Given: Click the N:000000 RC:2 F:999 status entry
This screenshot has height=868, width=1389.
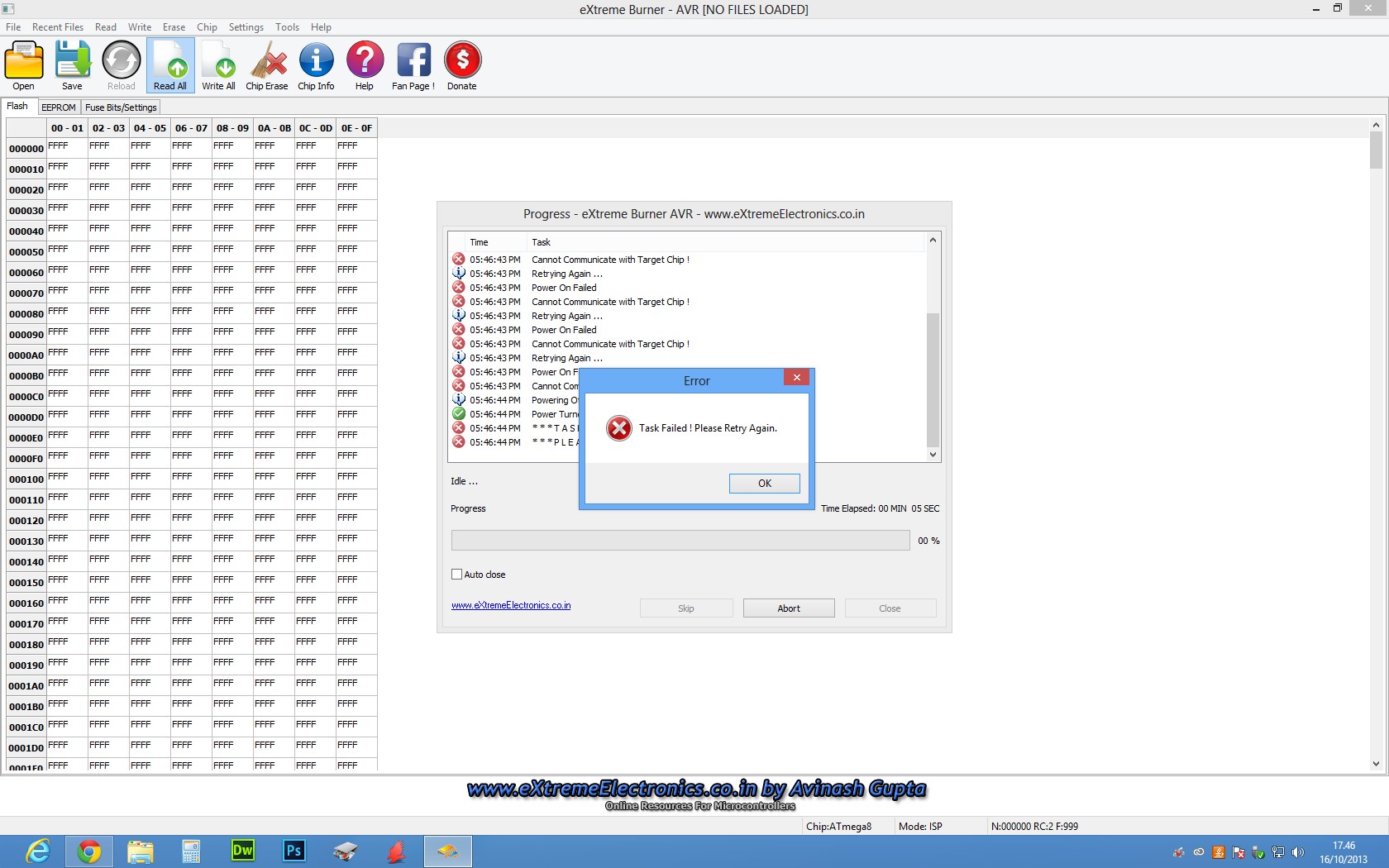Looking at the screenshot, I should coord(1034,826).
